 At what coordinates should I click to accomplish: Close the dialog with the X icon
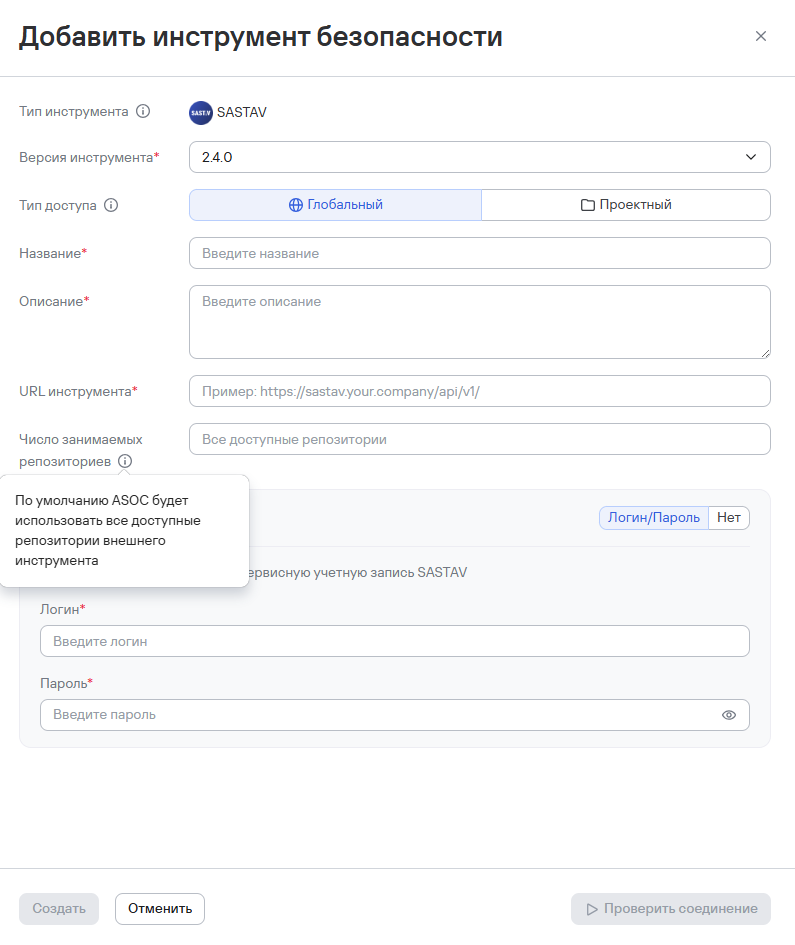coord(761,36)
